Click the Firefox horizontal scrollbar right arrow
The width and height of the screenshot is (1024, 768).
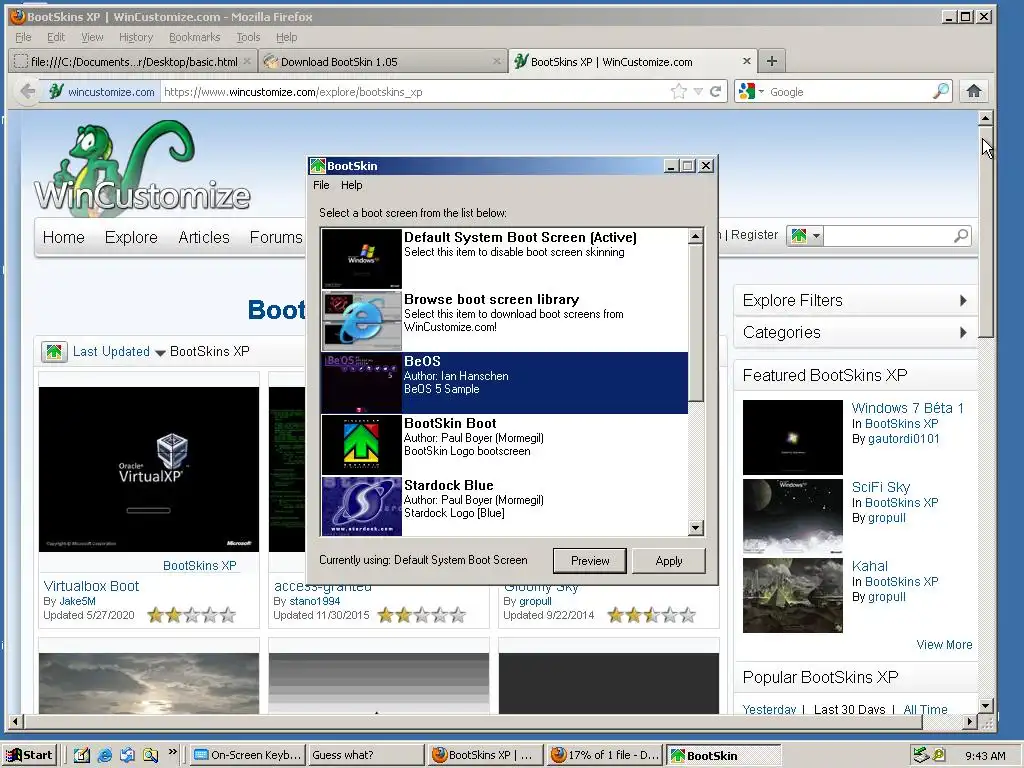(970, 722)
